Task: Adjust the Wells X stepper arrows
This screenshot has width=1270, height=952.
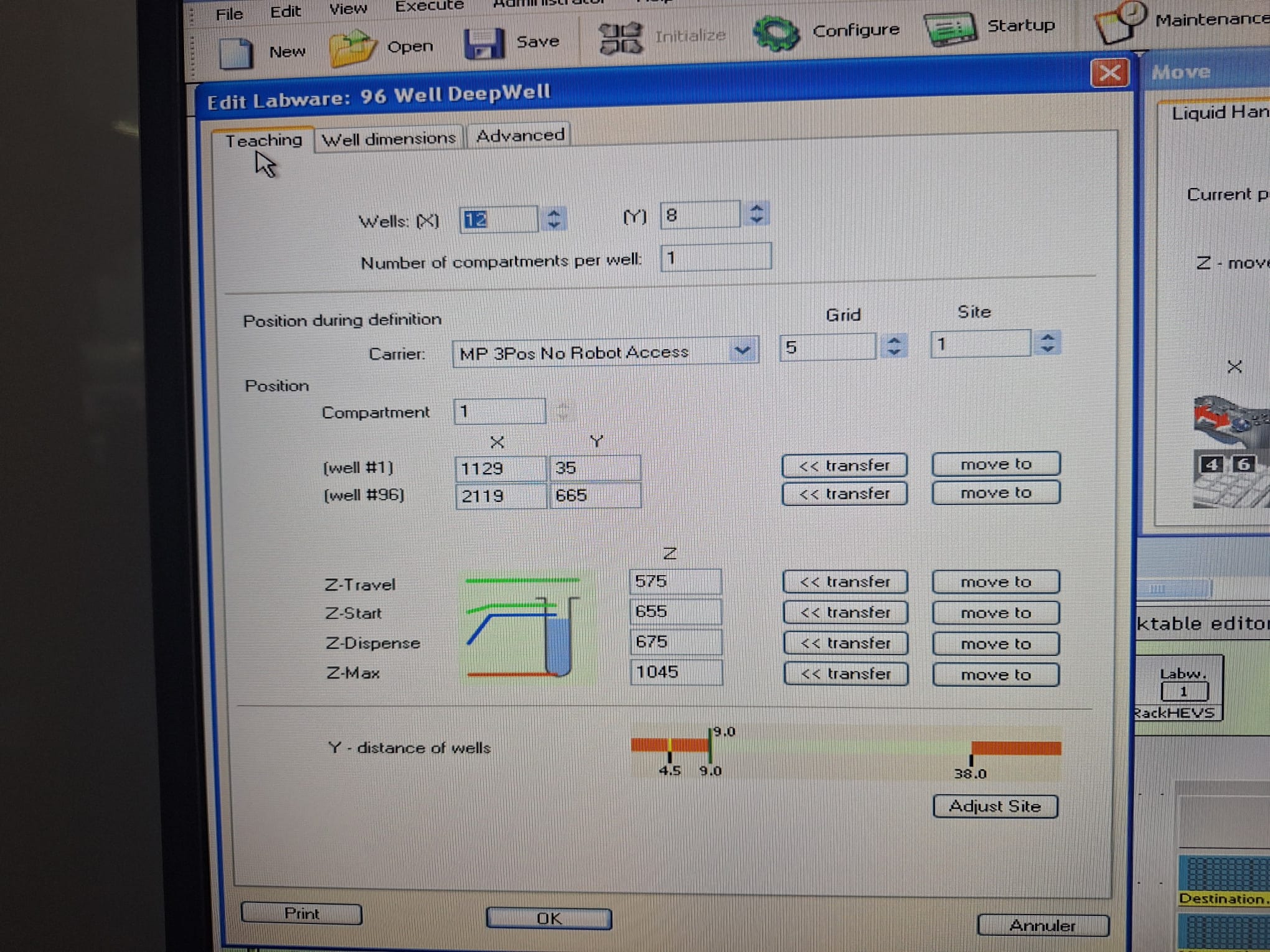Action: click(x=554, y=218)
